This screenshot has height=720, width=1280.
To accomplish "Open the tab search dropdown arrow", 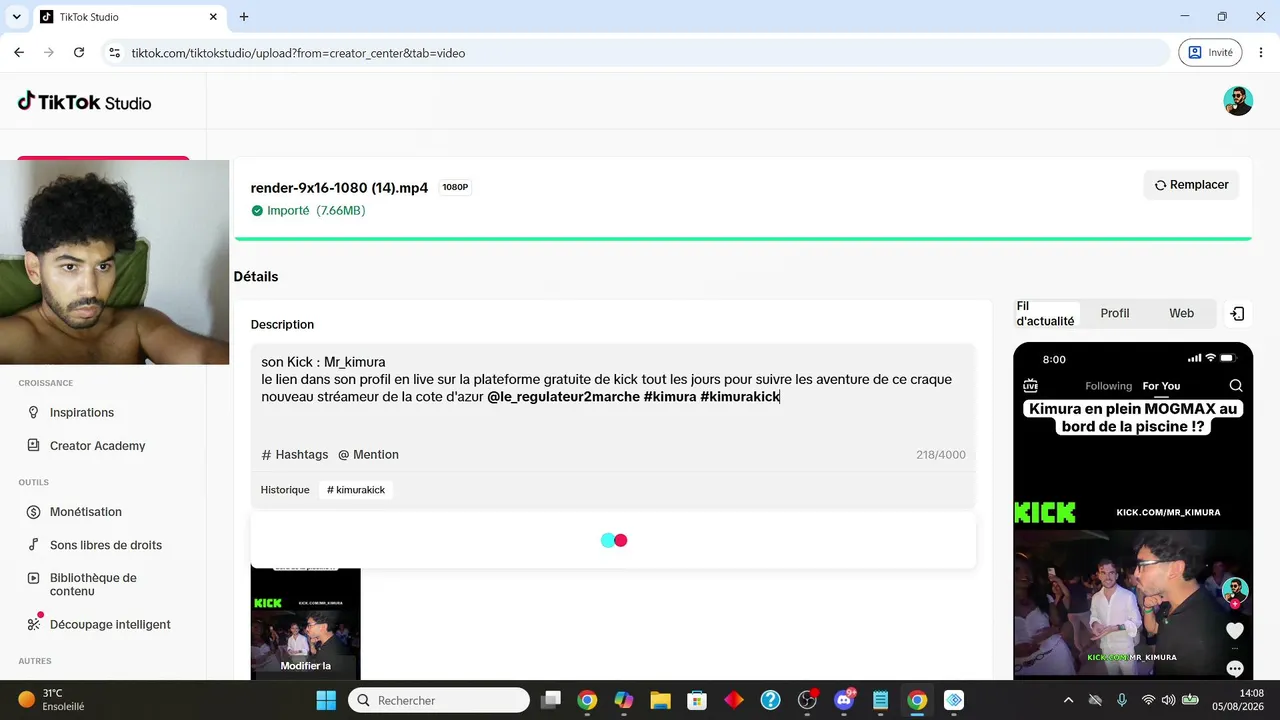I will [x=16, y=17].
